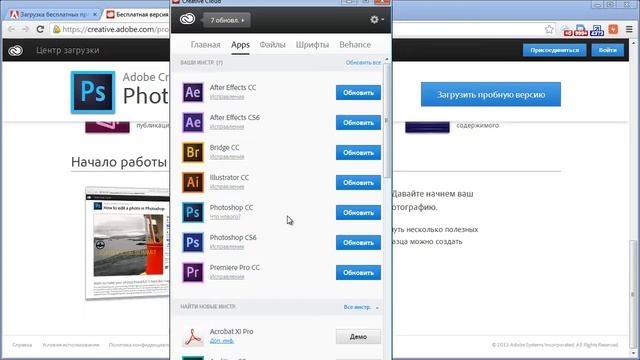Image resolution: width=640 pixels, height=360 pixels.
Task: Click the Photoshop Ps logo on webpage
Action: (x=93, y=92)
